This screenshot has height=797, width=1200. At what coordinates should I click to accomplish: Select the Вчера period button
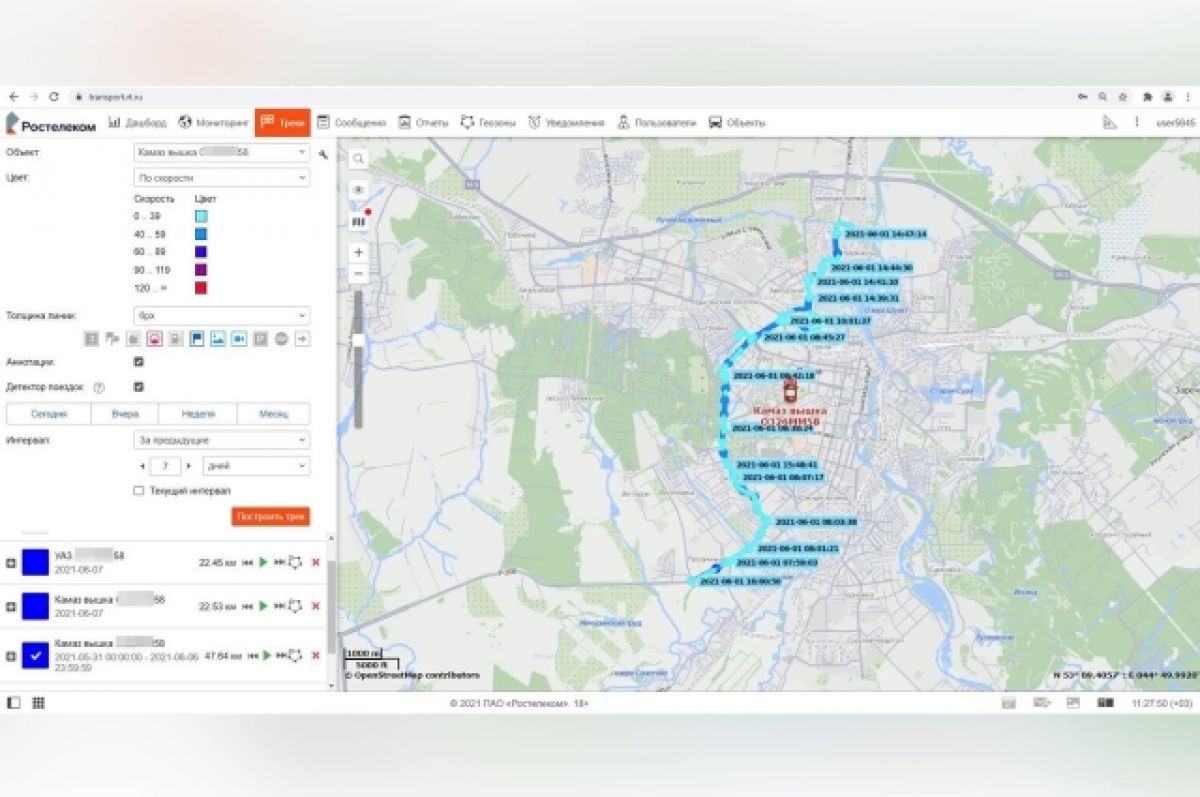[x=125, y=414]
